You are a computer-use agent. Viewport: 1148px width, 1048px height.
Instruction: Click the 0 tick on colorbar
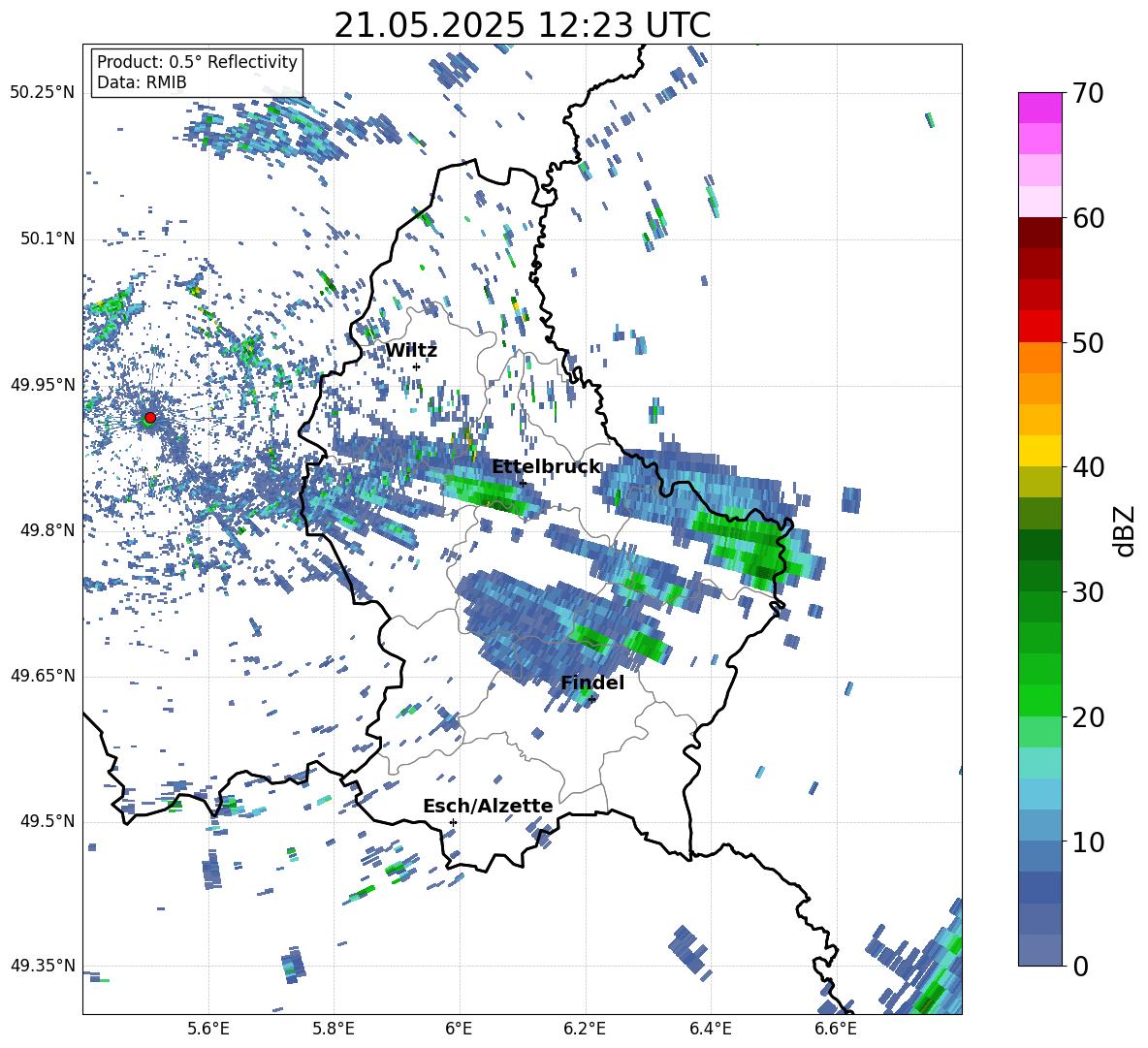tap(1080, 966)
